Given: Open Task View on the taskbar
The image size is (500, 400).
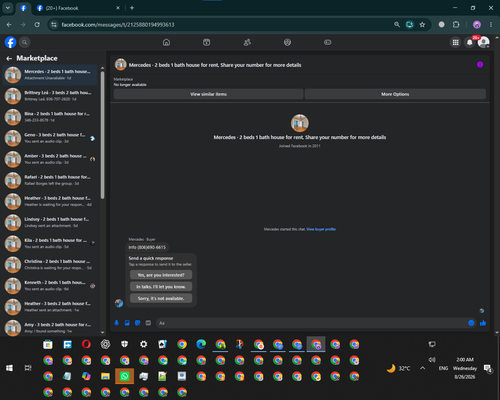Looking at the screenshot, I should [x=28, y=368].
